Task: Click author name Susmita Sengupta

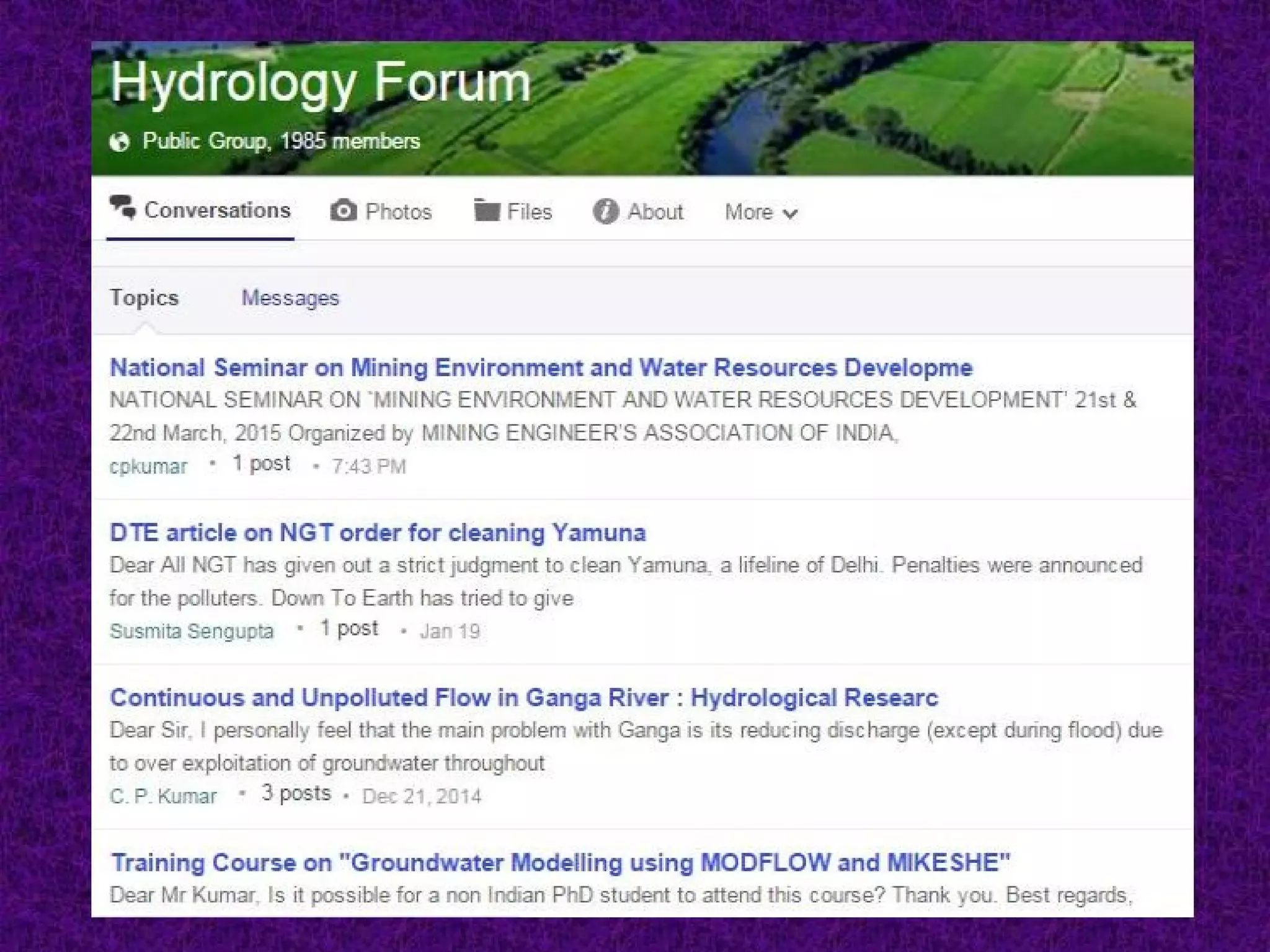Action: pos(192,631)
